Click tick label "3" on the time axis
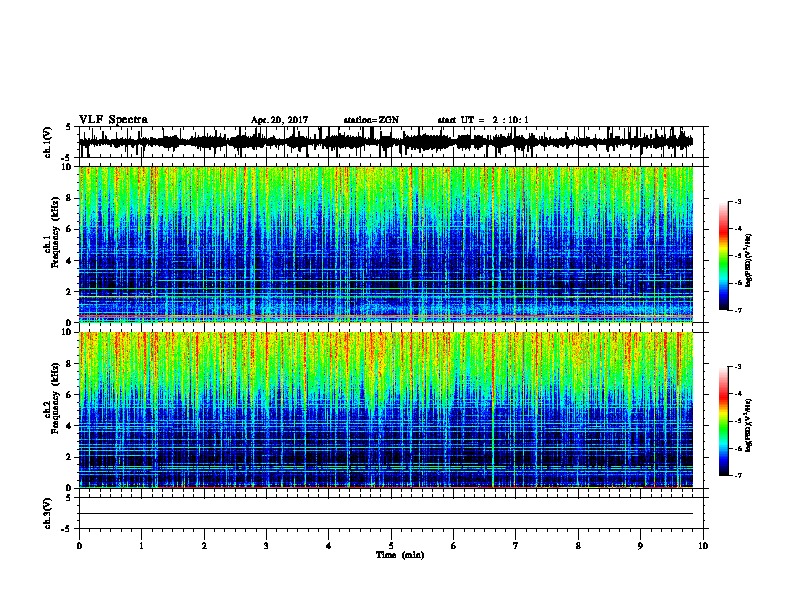This screenshot has width=792, height=612. pos(266,546)
